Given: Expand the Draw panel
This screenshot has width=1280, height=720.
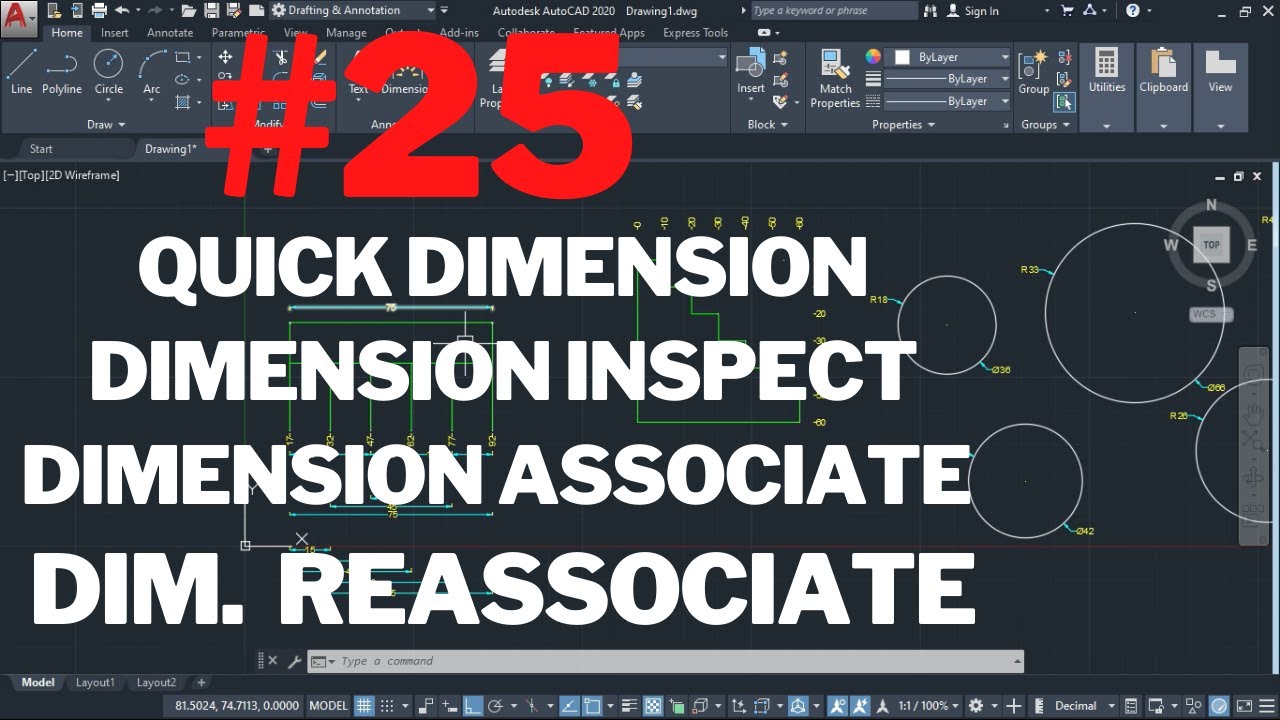Looking at the screenshot, I should [106, 125].
